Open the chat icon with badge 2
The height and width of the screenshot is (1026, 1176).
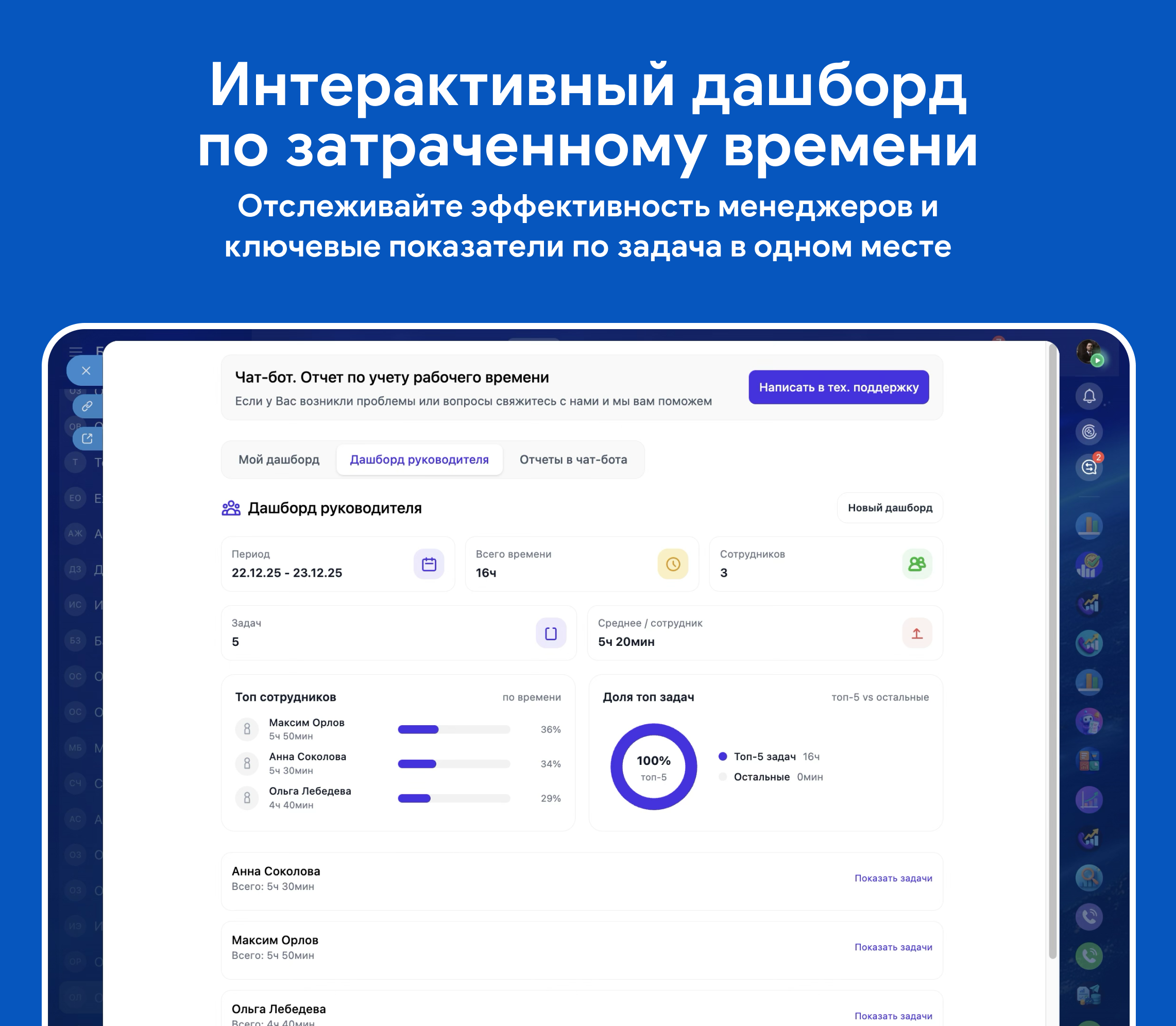(x=1088, y=467)
